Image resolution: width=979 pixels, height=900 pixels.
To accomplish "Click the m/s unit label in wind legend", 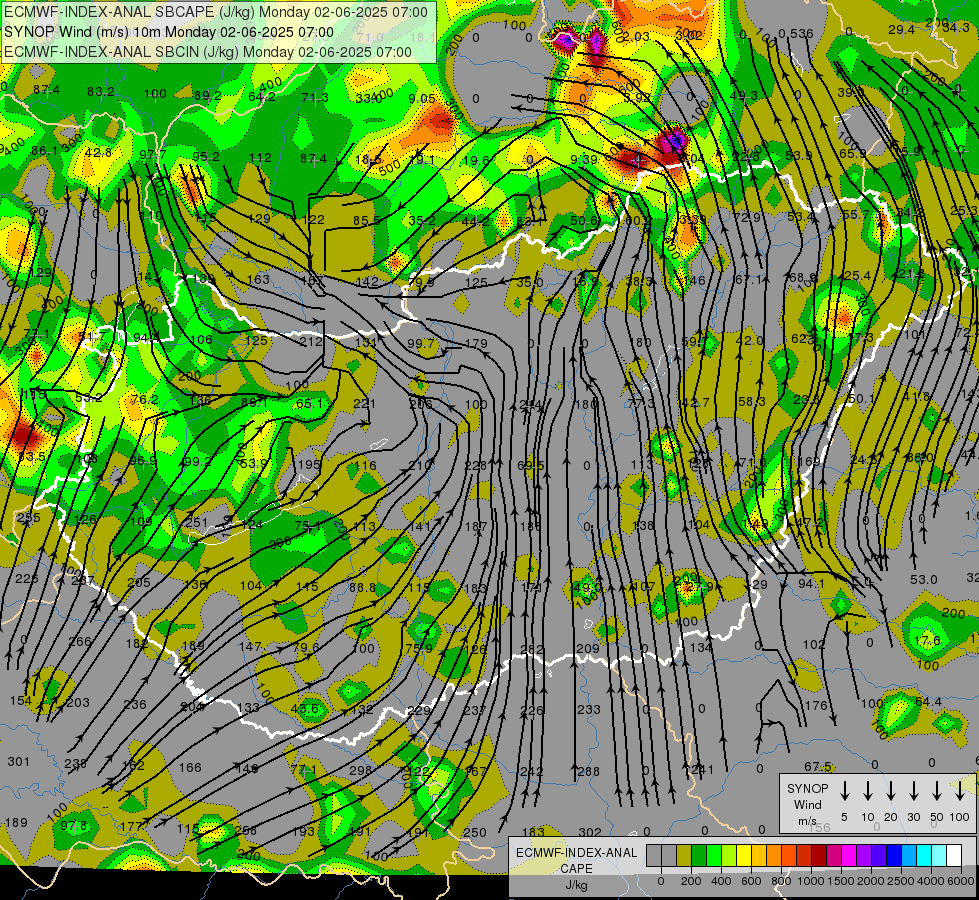I will 807,821.
